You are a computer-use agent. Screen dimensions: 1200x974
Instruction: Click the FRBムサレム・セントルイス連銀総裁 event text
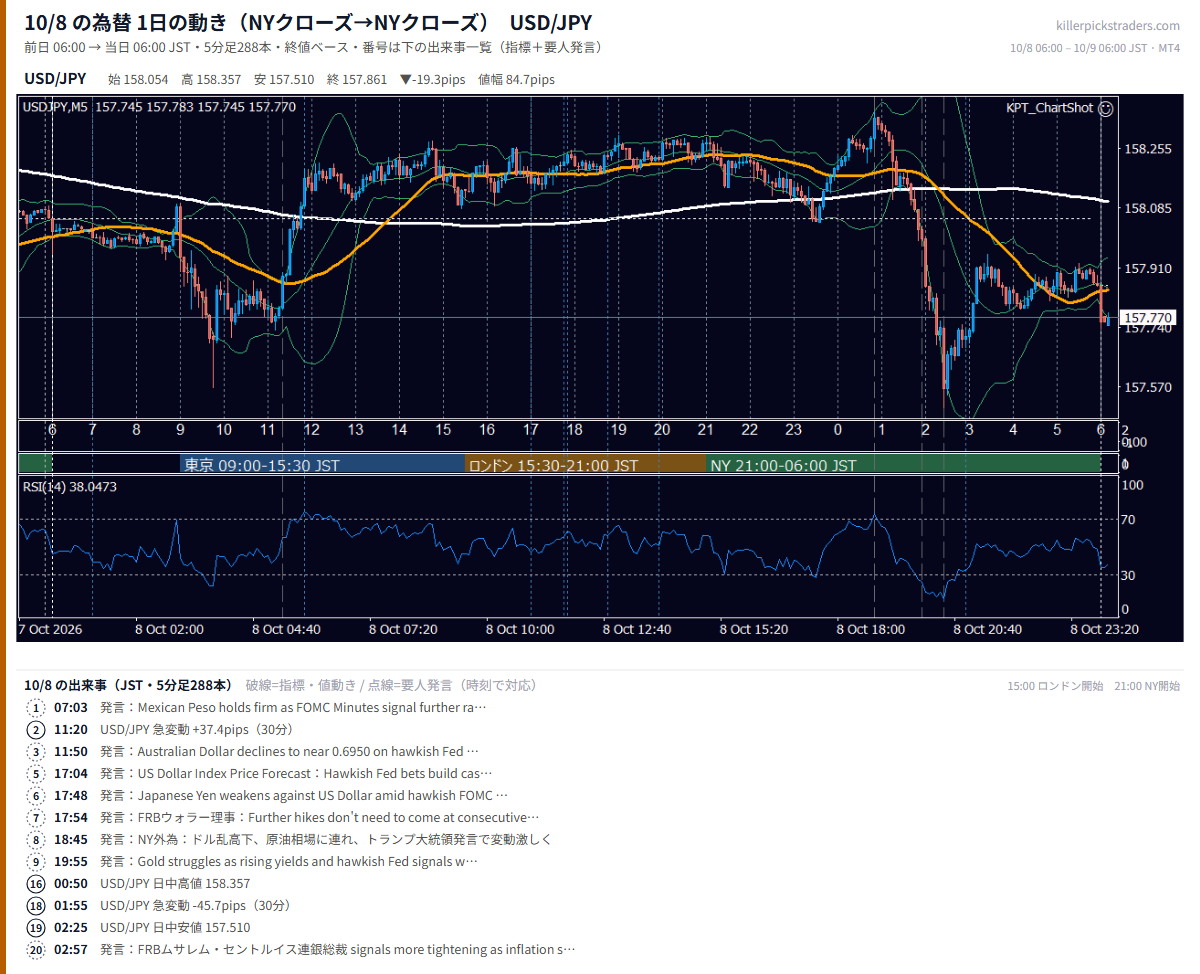(x=338, y=949)
